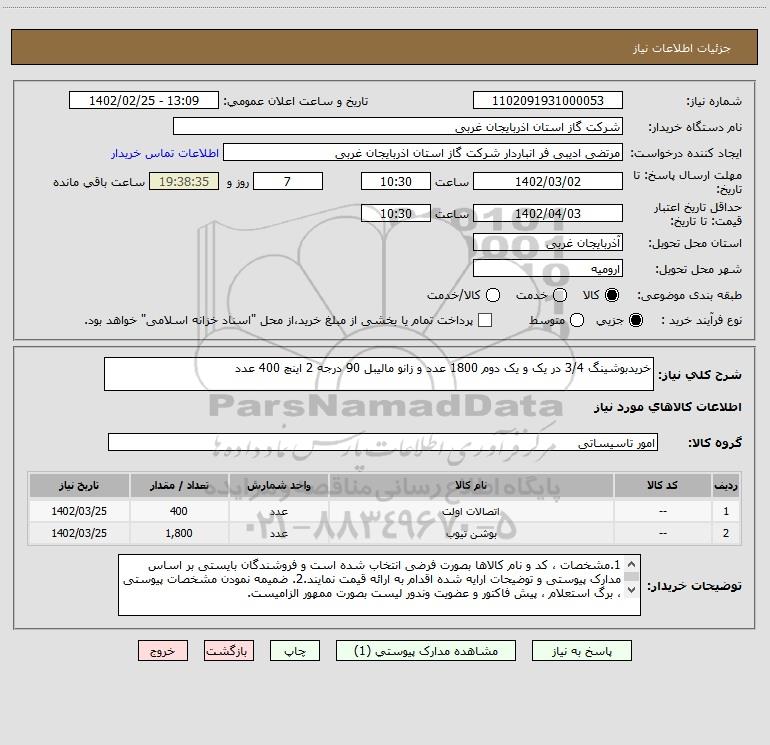Click the چاپ print button
This screenshot has width=770, height=745.
coord(295,650)
